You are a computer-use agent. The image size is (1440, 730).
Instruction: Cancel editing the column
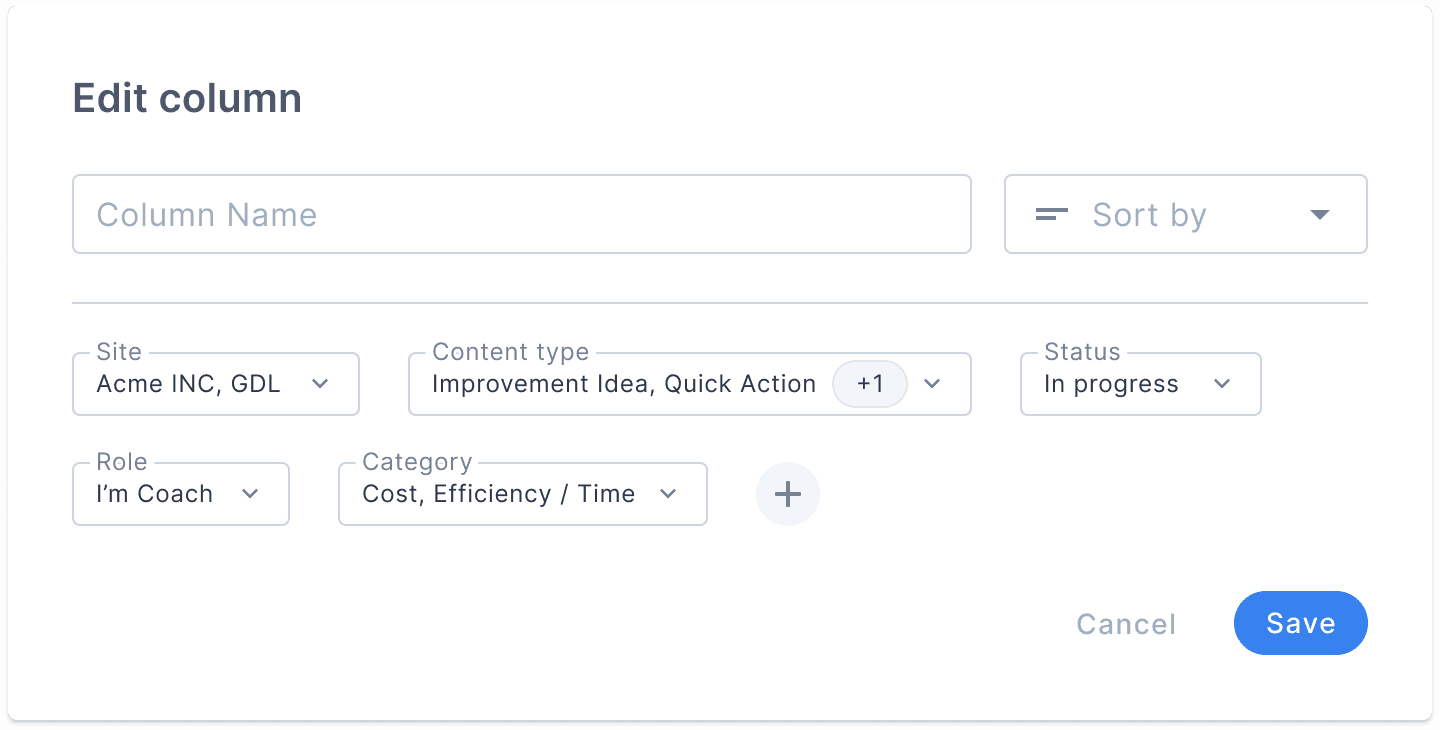pyautogui.click(x=1126, y=624)
